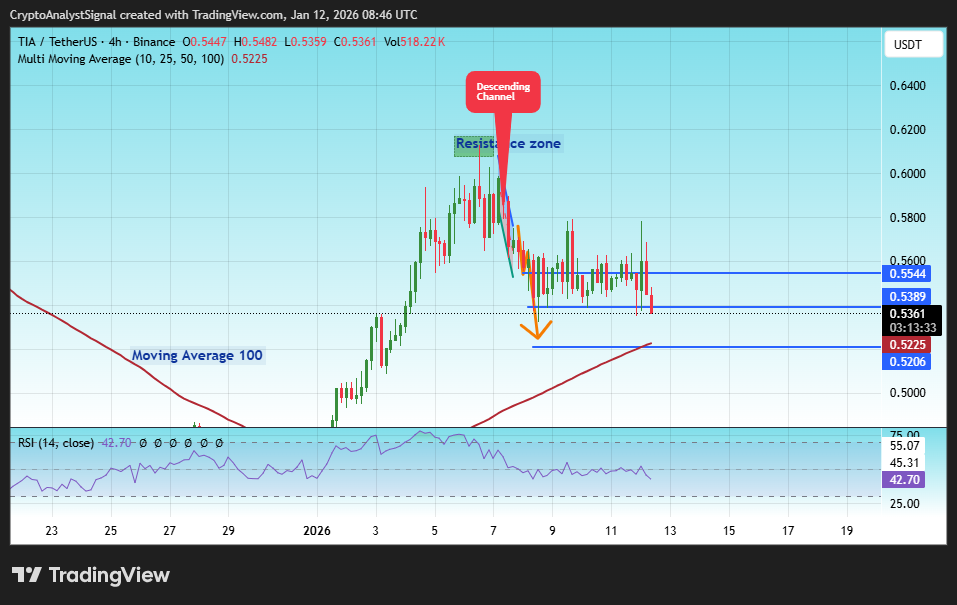Click the Vol 518.22K volume readout

tap(414, 42)
